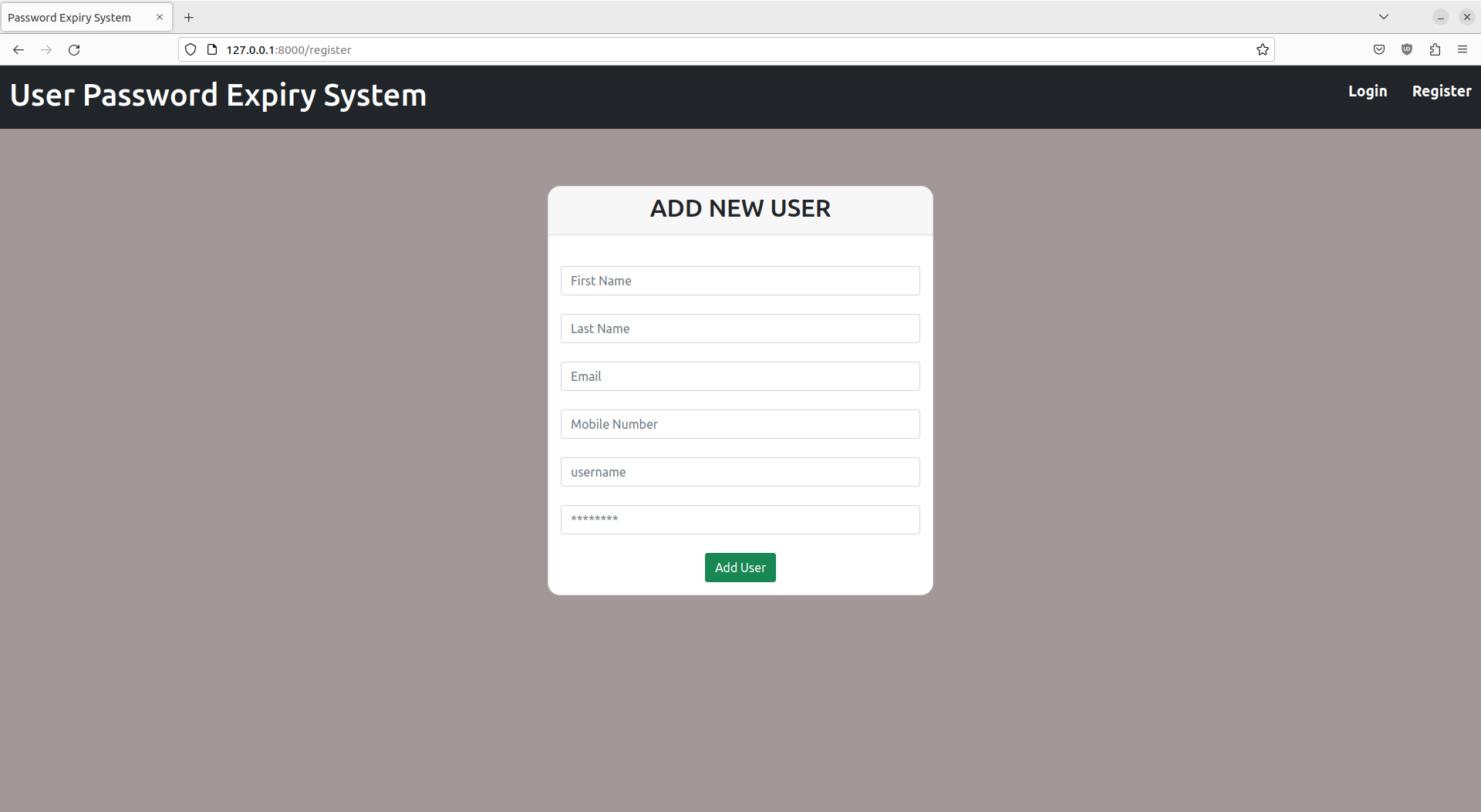
Task: Bookmark this page via the star icon
Action: tap(1262, 49)
